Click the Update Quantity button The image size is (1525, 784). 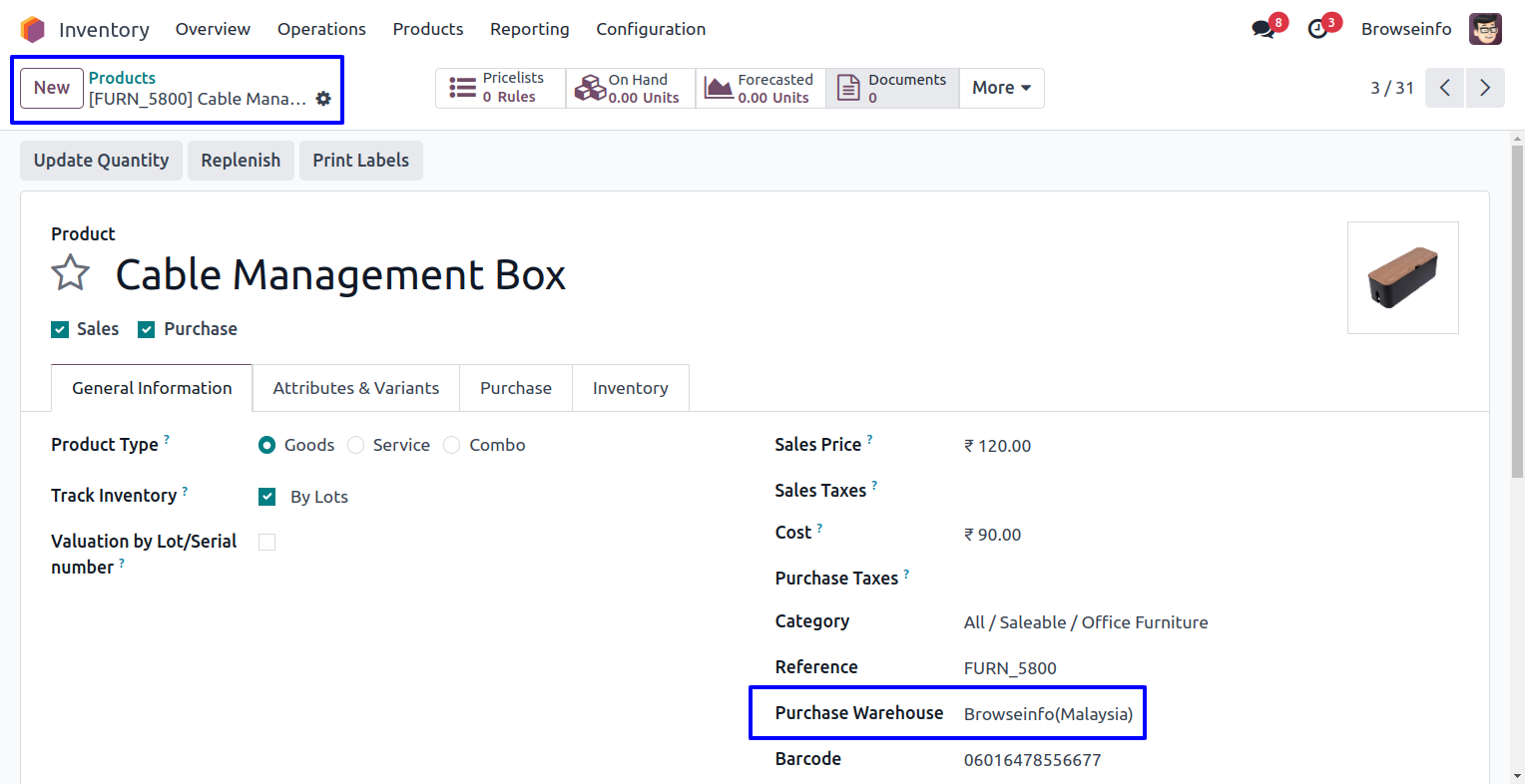tap(101, 161)
